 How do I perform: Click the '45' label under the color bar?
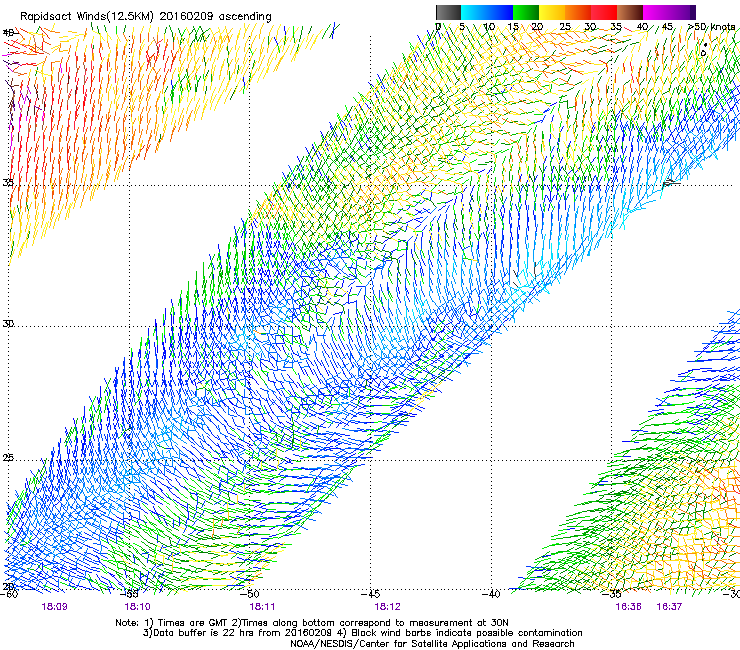667,27
